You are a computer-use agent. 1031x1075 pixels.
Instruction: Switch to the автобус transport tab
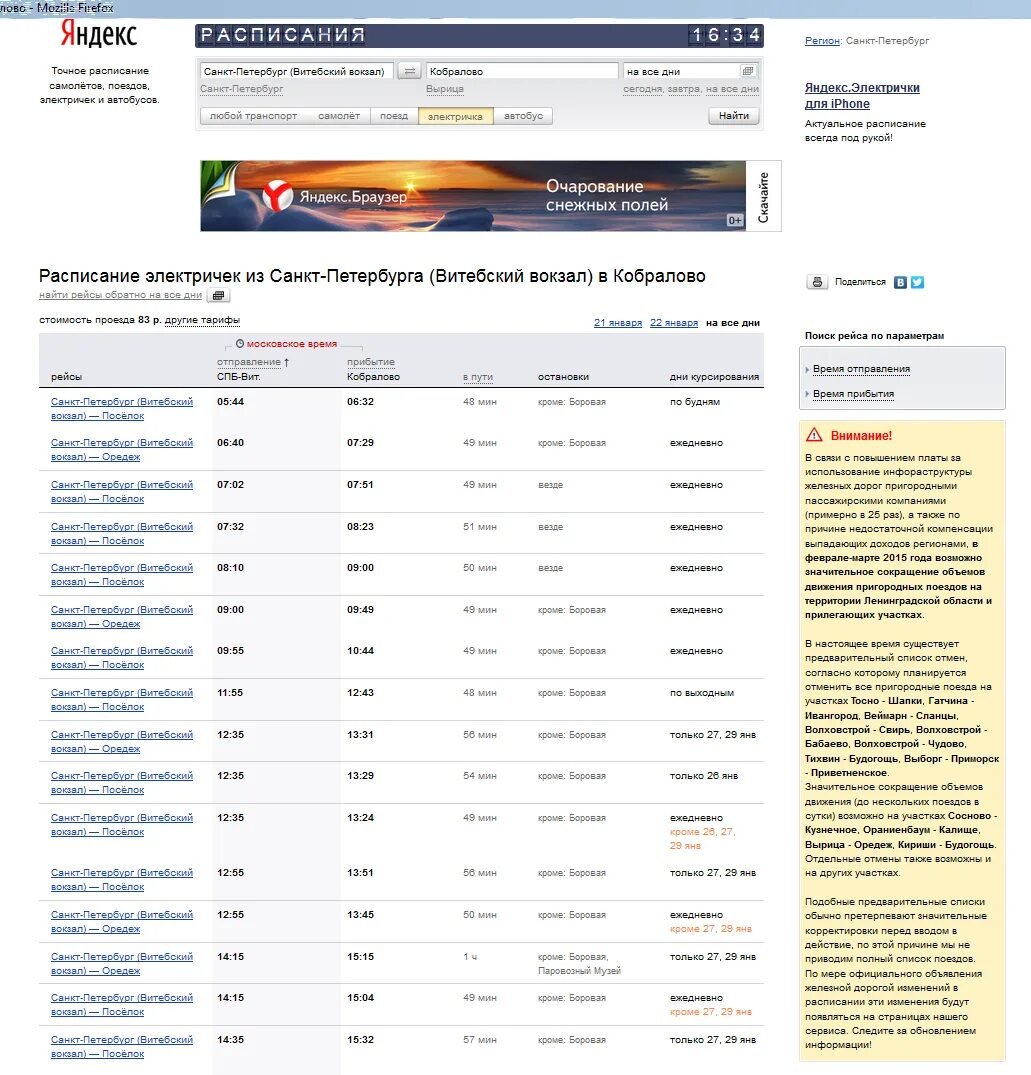523,116
